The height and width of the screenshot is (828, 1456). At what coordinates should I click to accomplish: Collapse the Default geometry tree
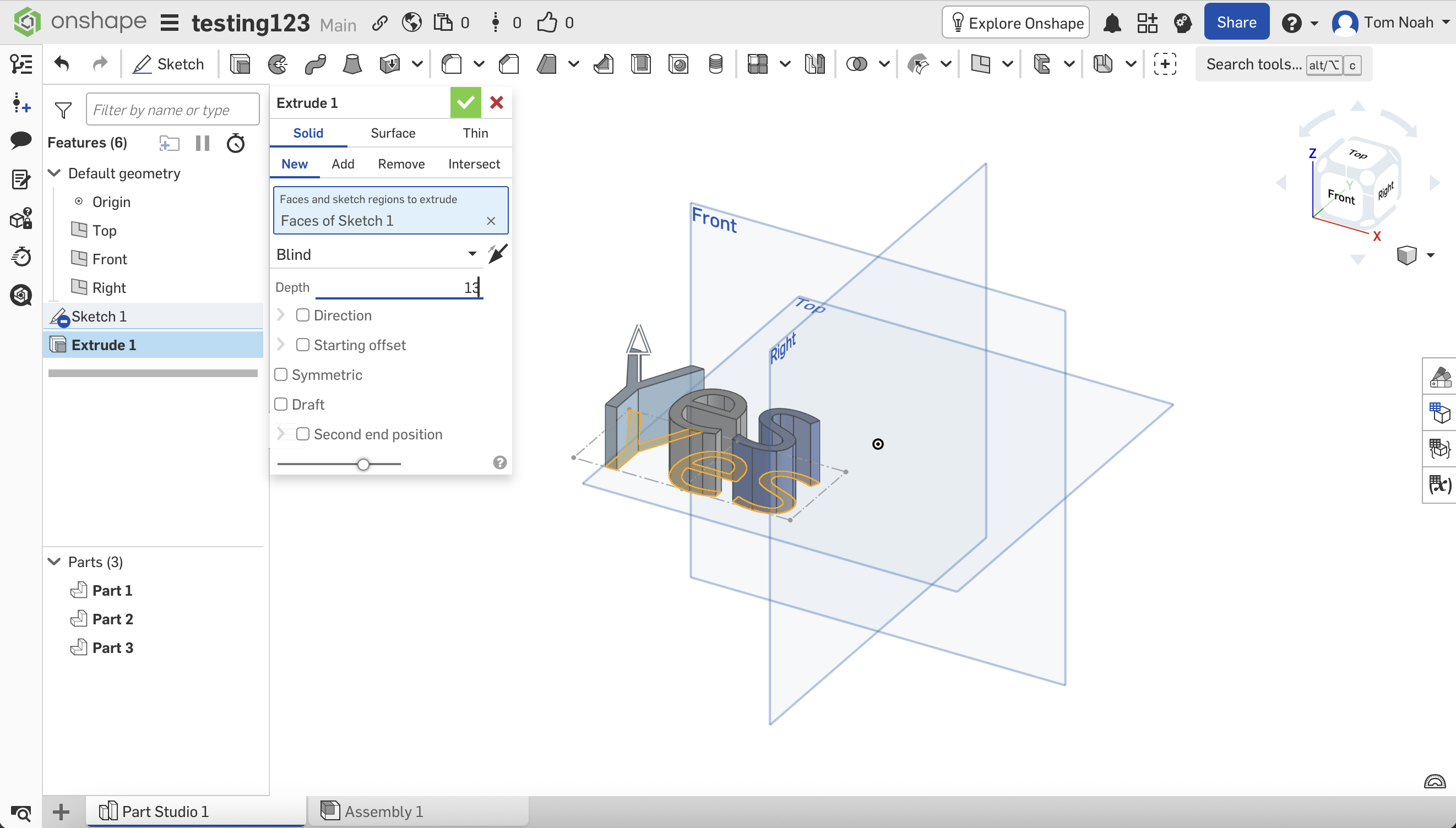pyautogui.click(x=55, y=173)
